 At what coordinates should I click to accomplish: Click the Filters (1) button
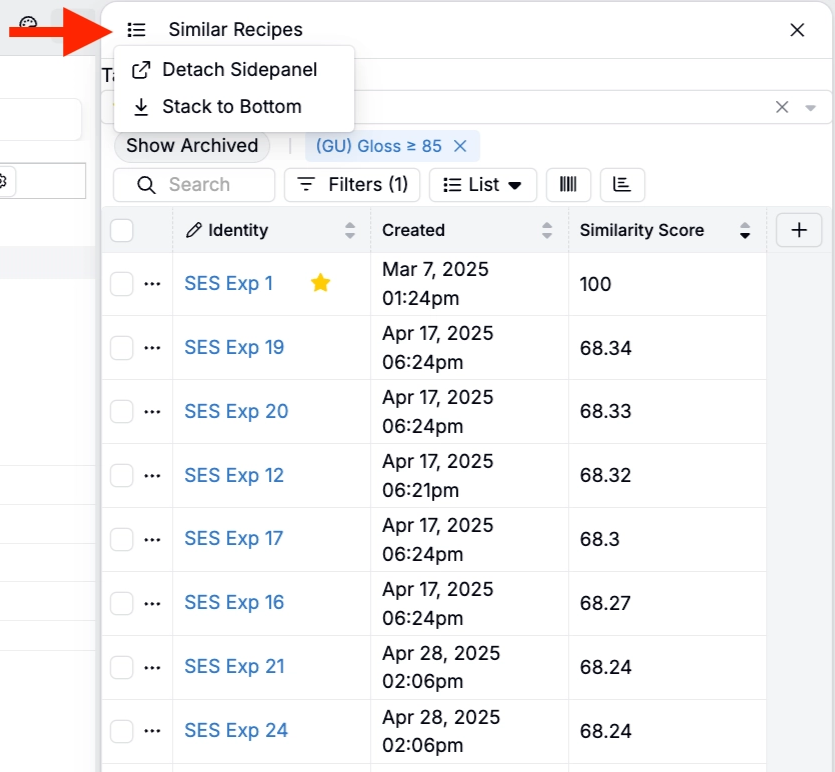coord(353,185)
